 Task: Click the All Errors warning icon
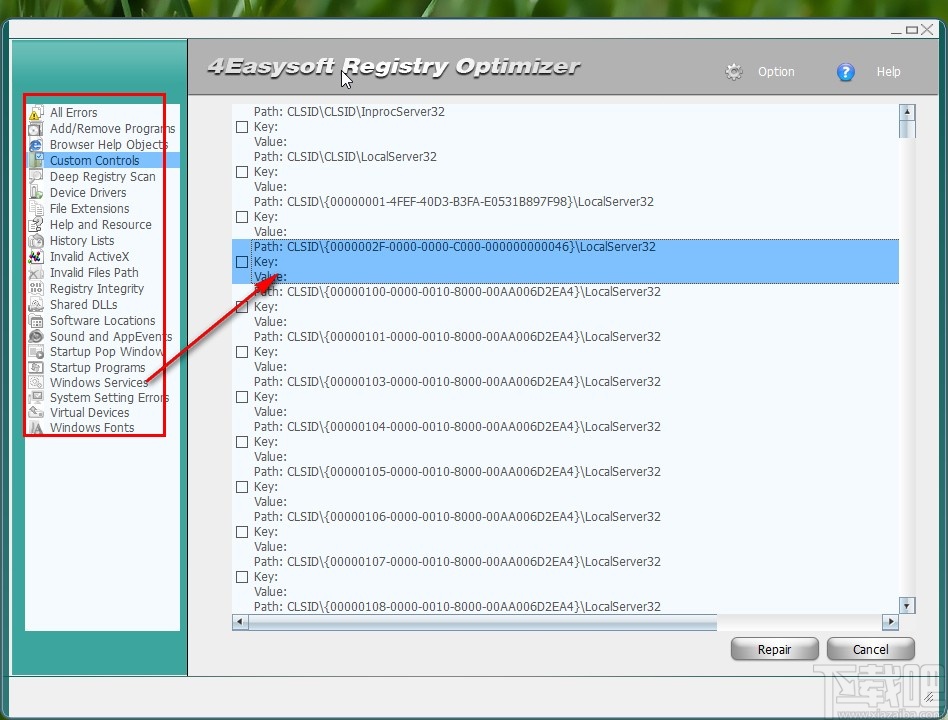click(36, 112)
